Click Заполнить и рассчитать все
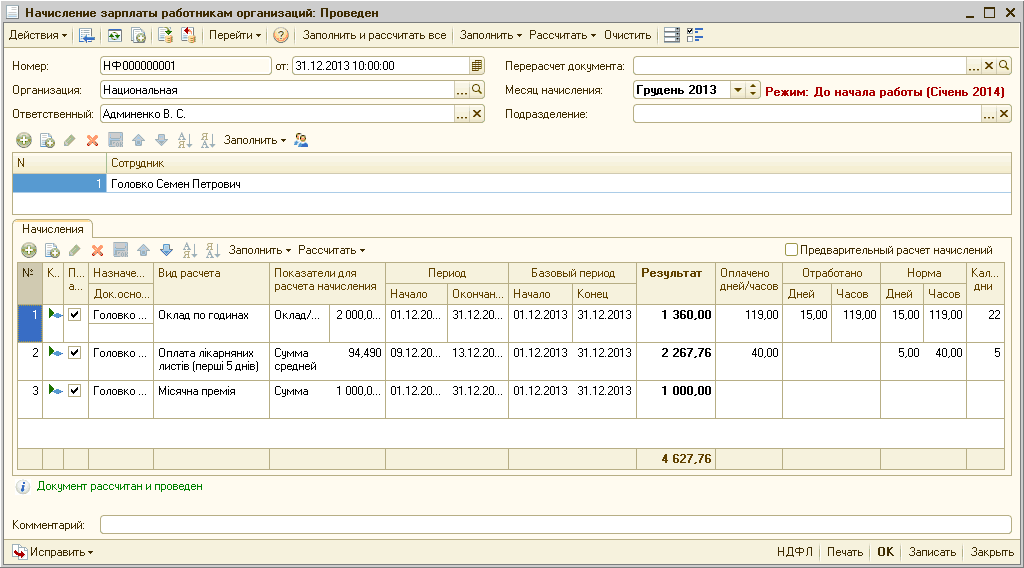 [374, 35]
